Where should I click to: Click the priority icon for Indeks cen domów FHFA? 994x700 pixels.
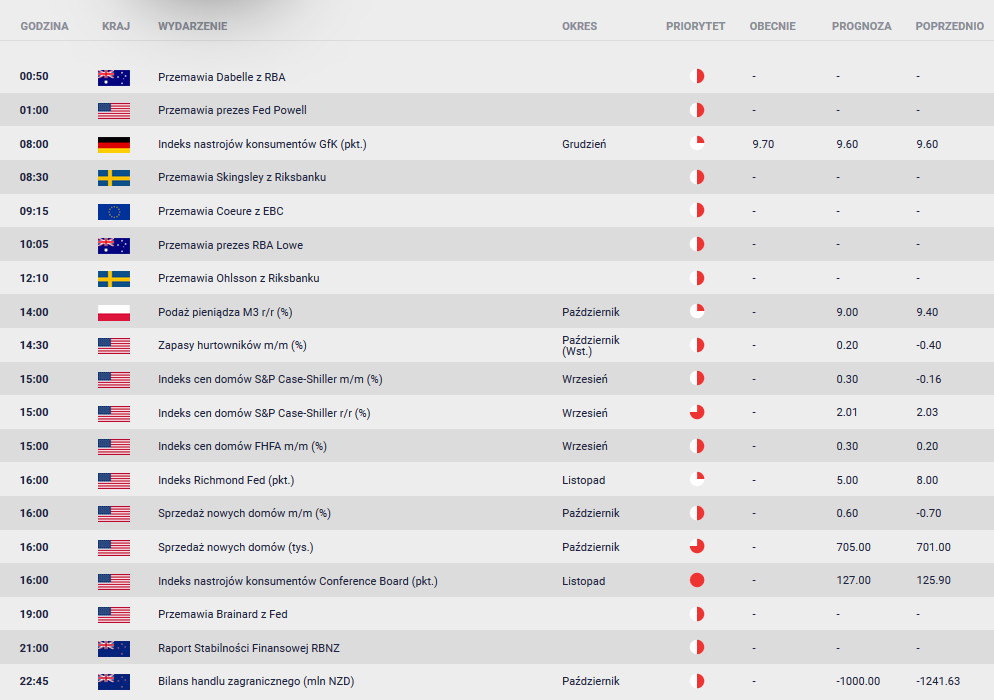[x=697, y=446]
